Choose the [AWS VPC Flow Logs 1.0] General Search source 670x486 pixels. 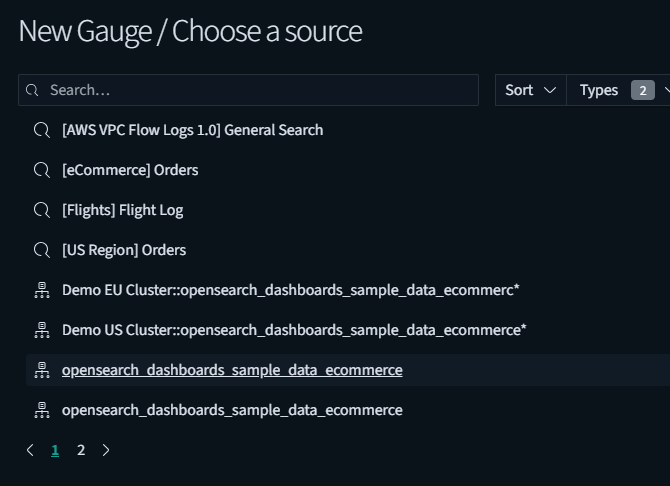(192, 130)
